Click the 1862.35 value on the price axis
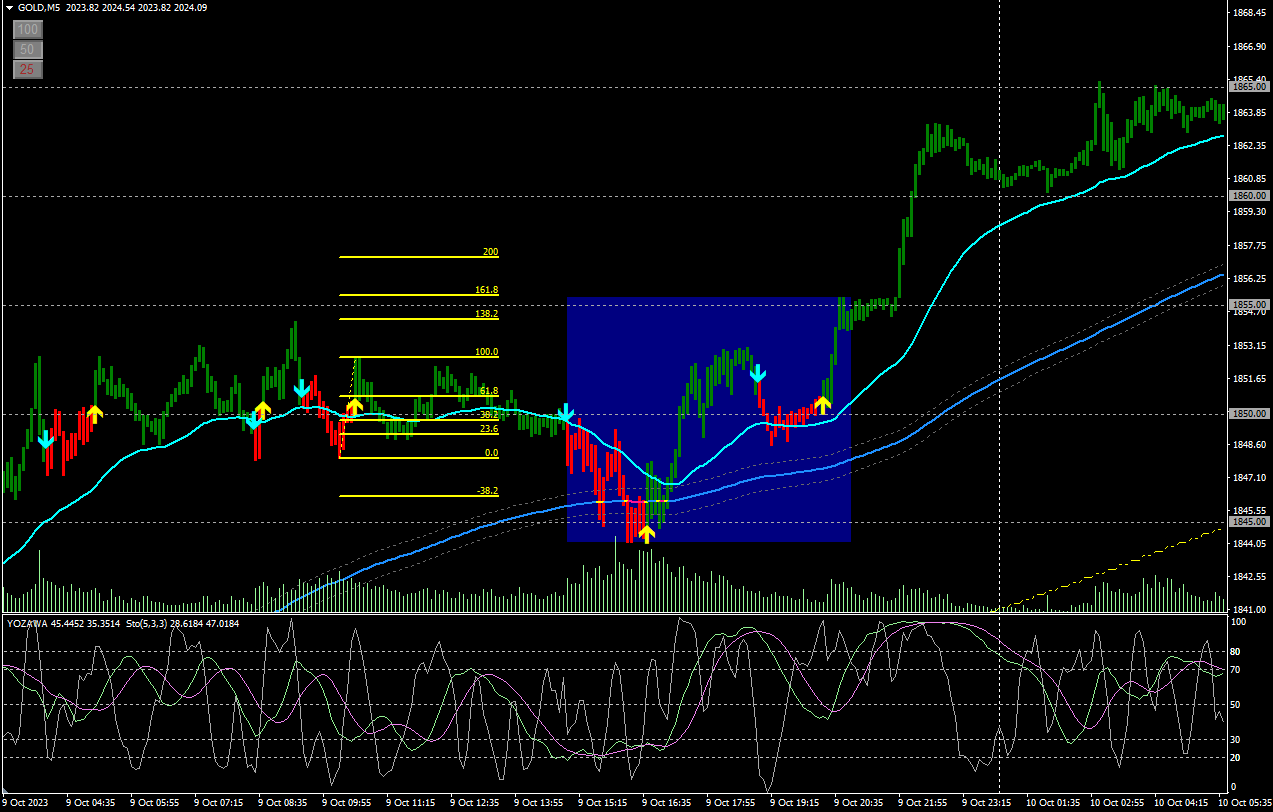 [1251, 146]
